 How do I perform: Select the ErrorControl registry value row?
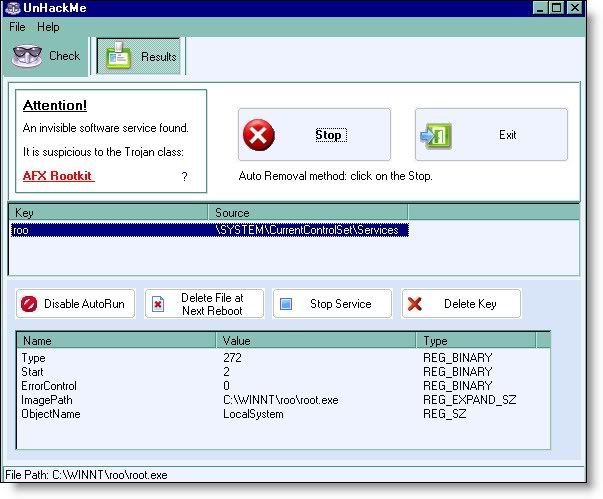coord(283,386)
